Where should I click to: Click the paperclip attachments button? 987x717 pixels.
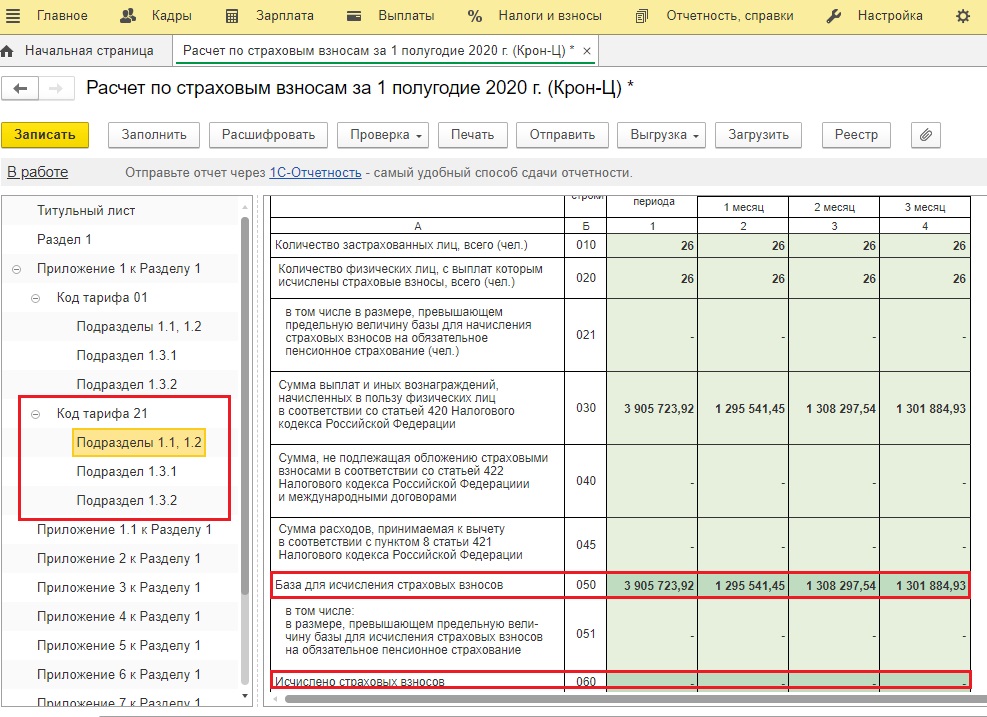tap(925, 135)
